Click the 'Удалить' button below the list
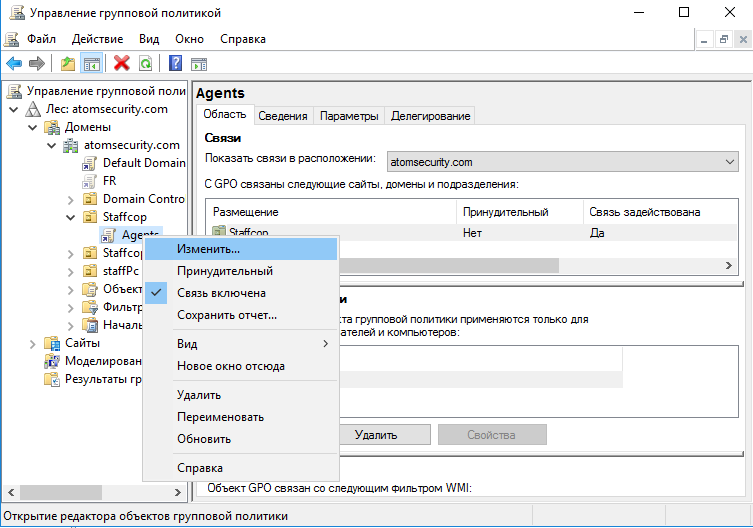 coord(375,435)
